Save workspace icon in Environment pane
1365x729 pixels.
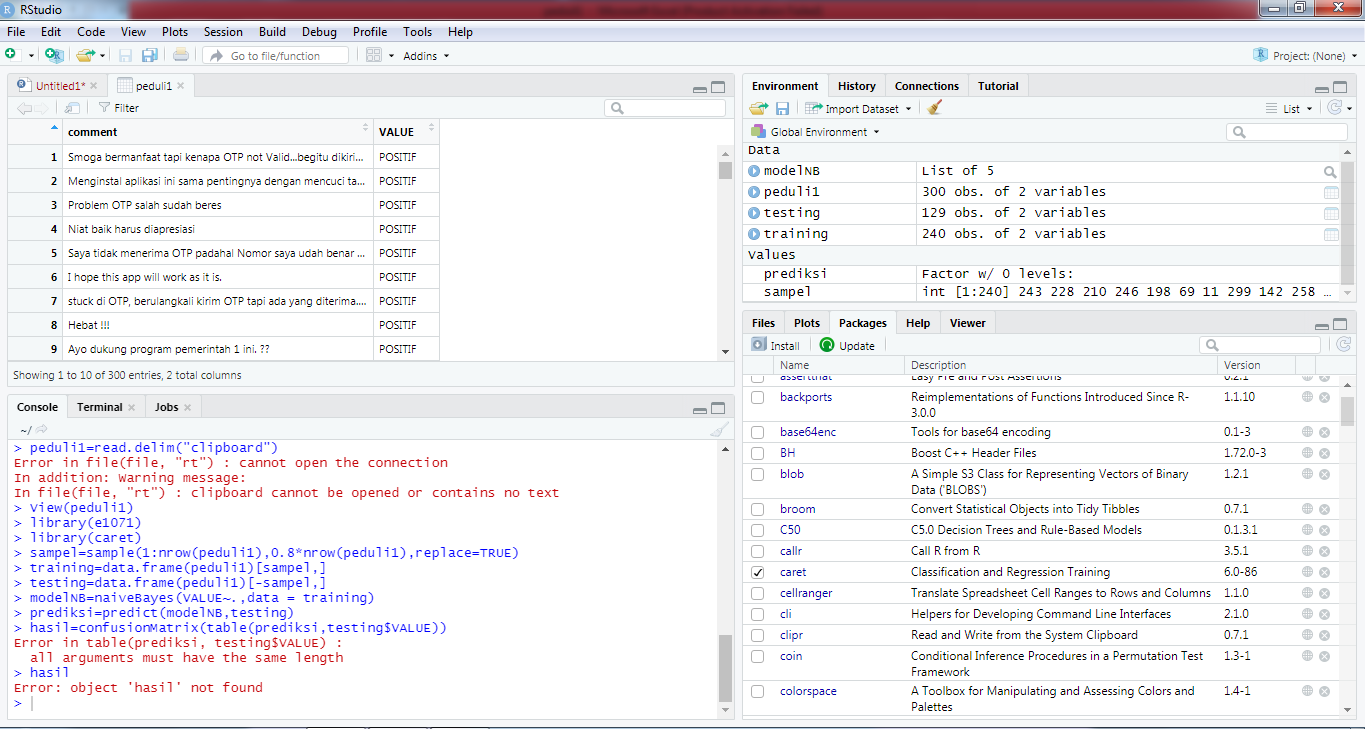782,108
